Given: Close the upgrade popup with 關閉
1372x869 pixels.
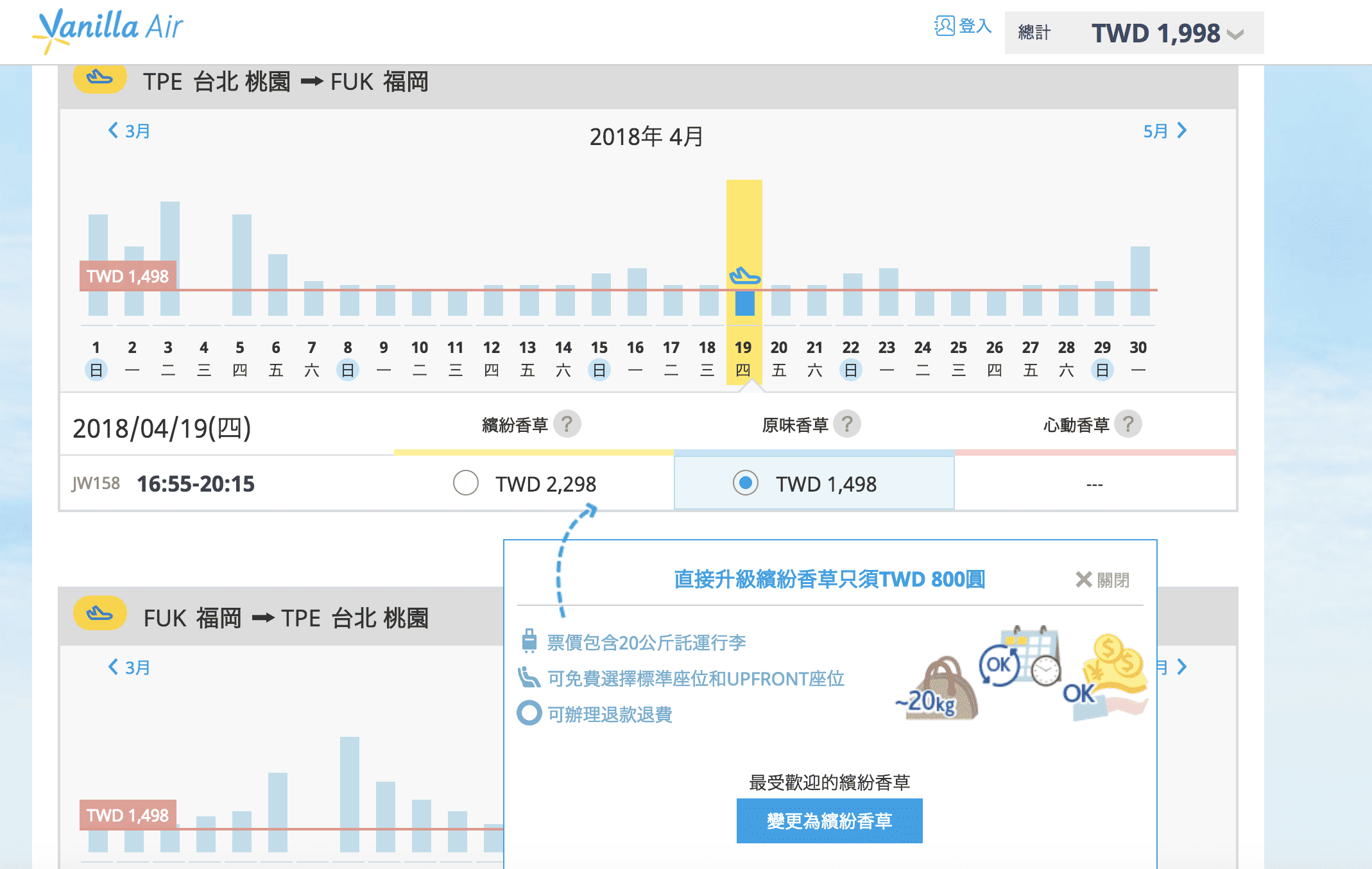Looking at the screenshot, I should click(1102, 580).
